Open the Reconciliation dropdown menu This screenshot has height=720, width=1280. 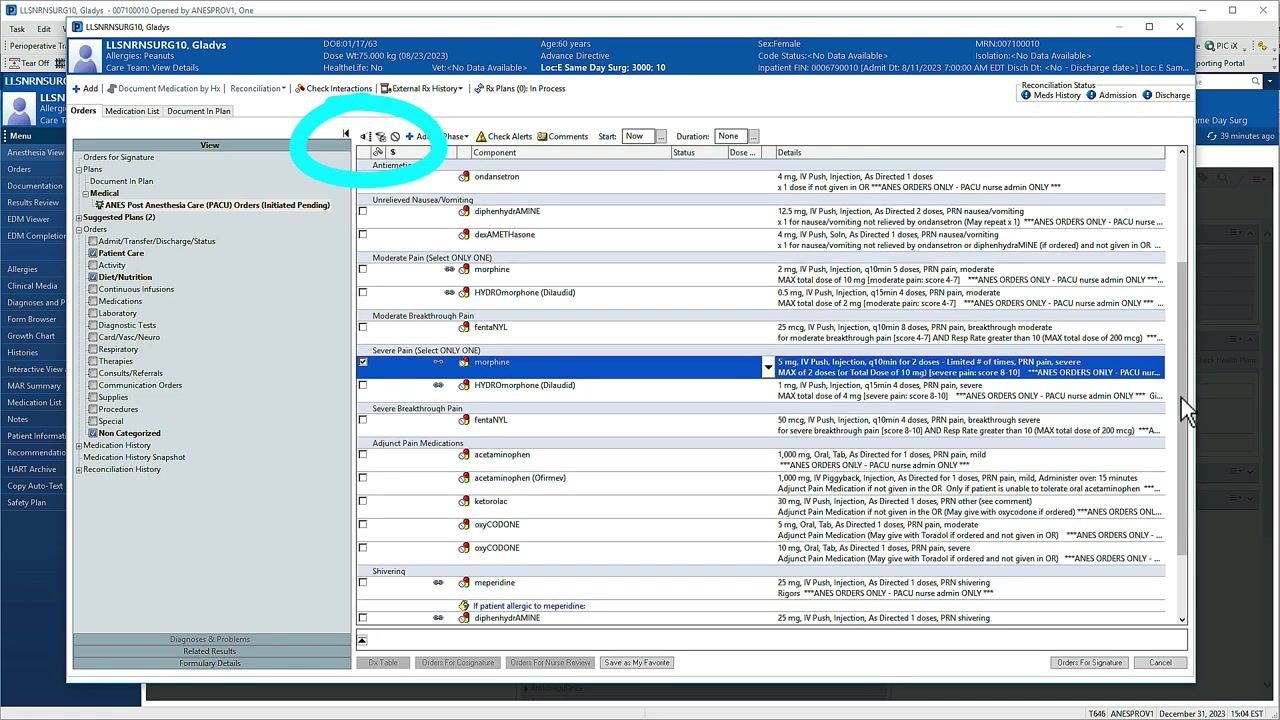[x=258, y=89]
